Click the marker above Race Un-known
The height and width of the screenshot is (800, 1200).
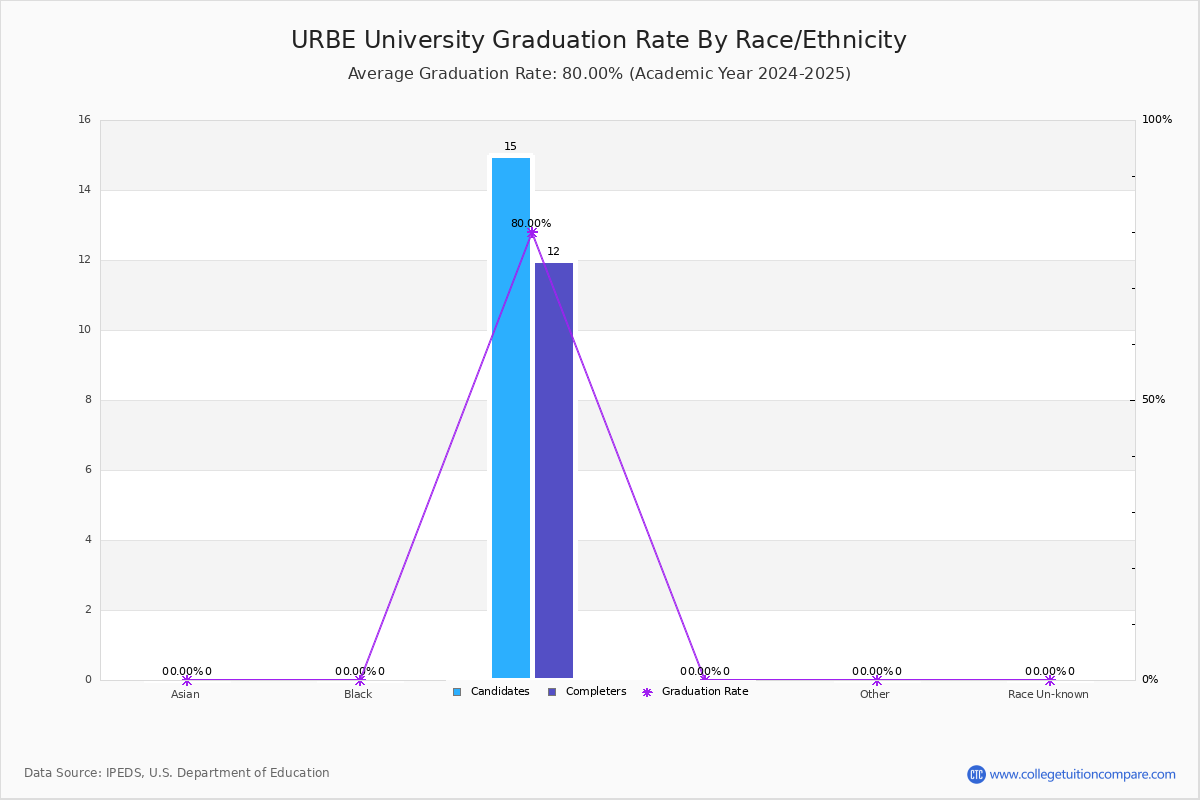(1050, 680)
